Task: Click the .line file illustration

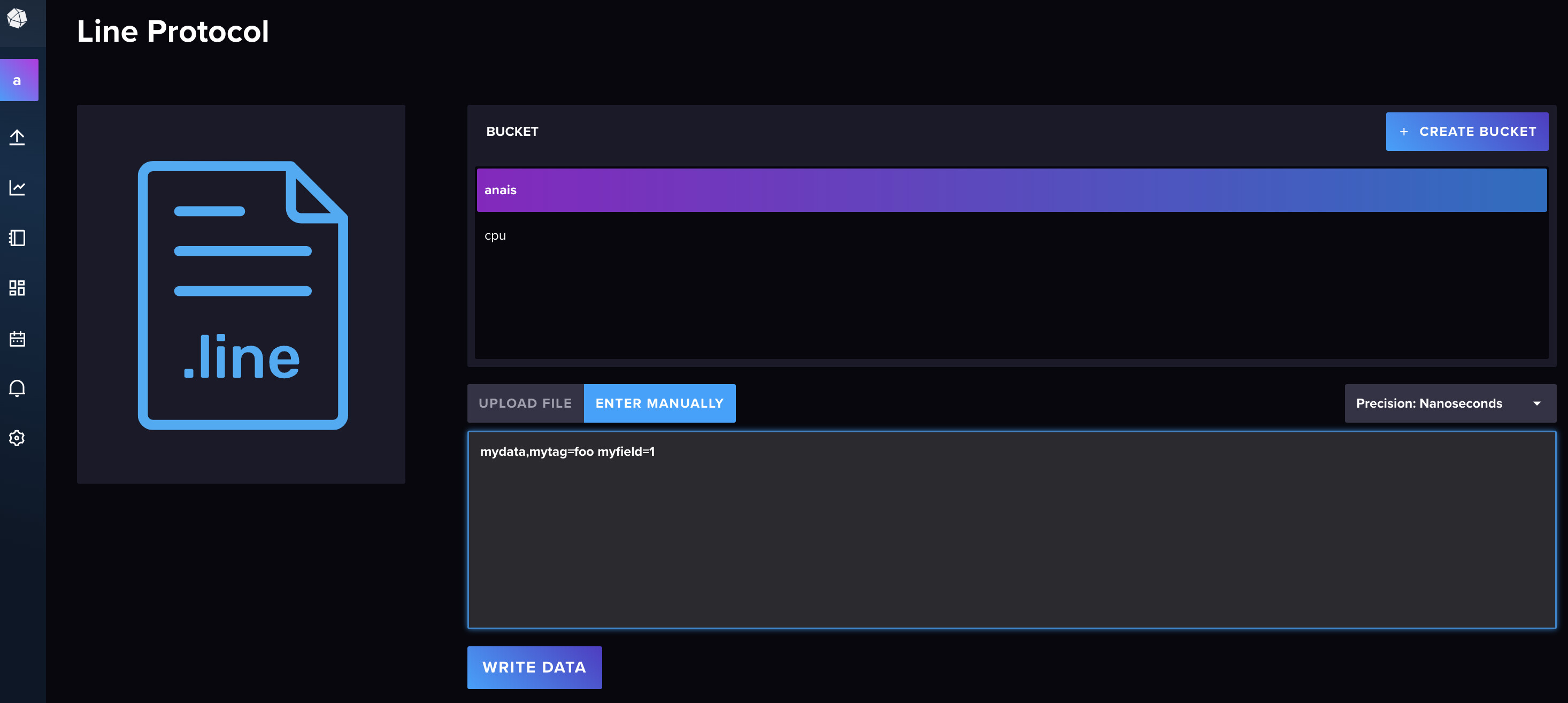Action: 242,295
